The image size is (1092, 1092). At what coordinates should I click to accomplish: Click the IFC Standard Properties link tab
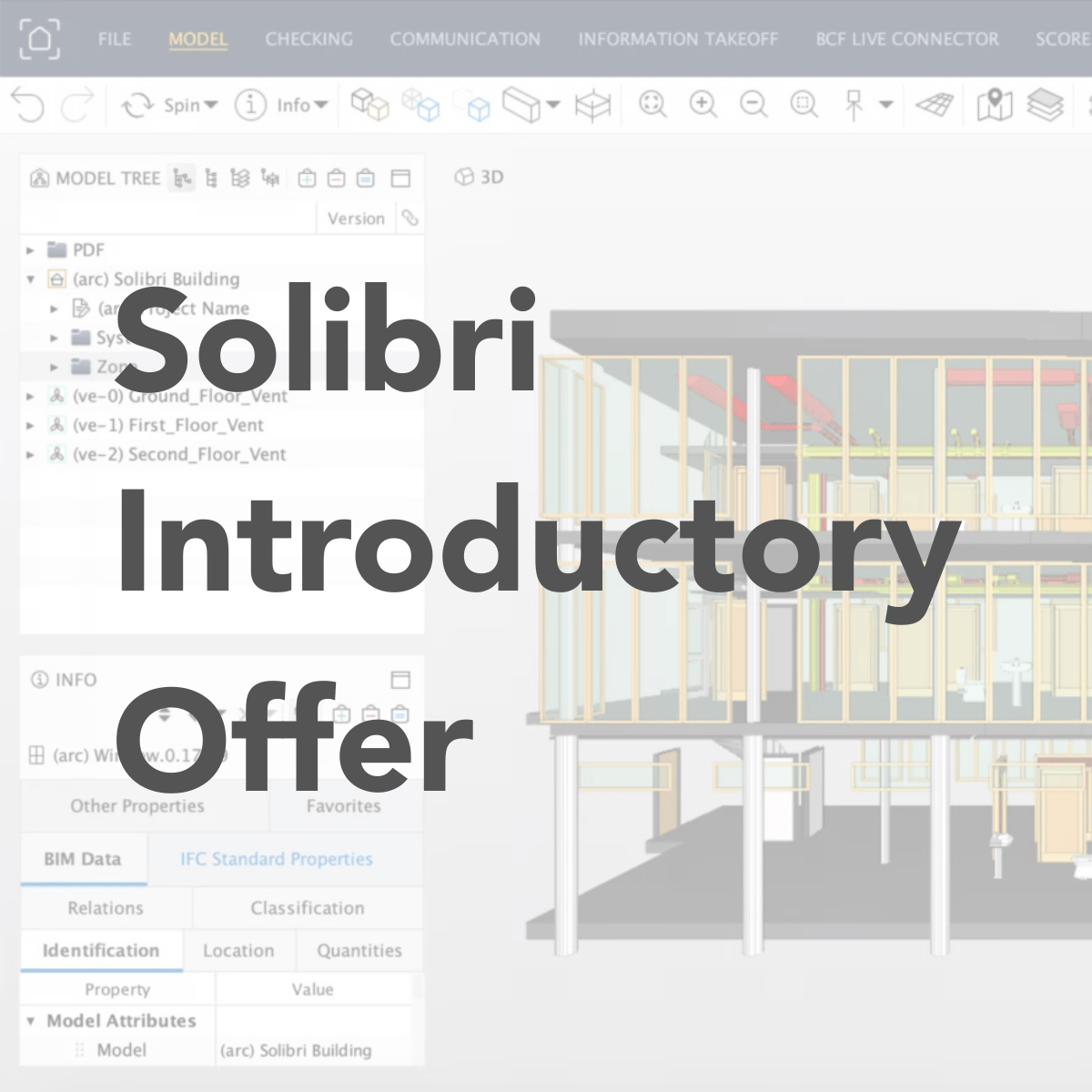[x=276, y=859]
